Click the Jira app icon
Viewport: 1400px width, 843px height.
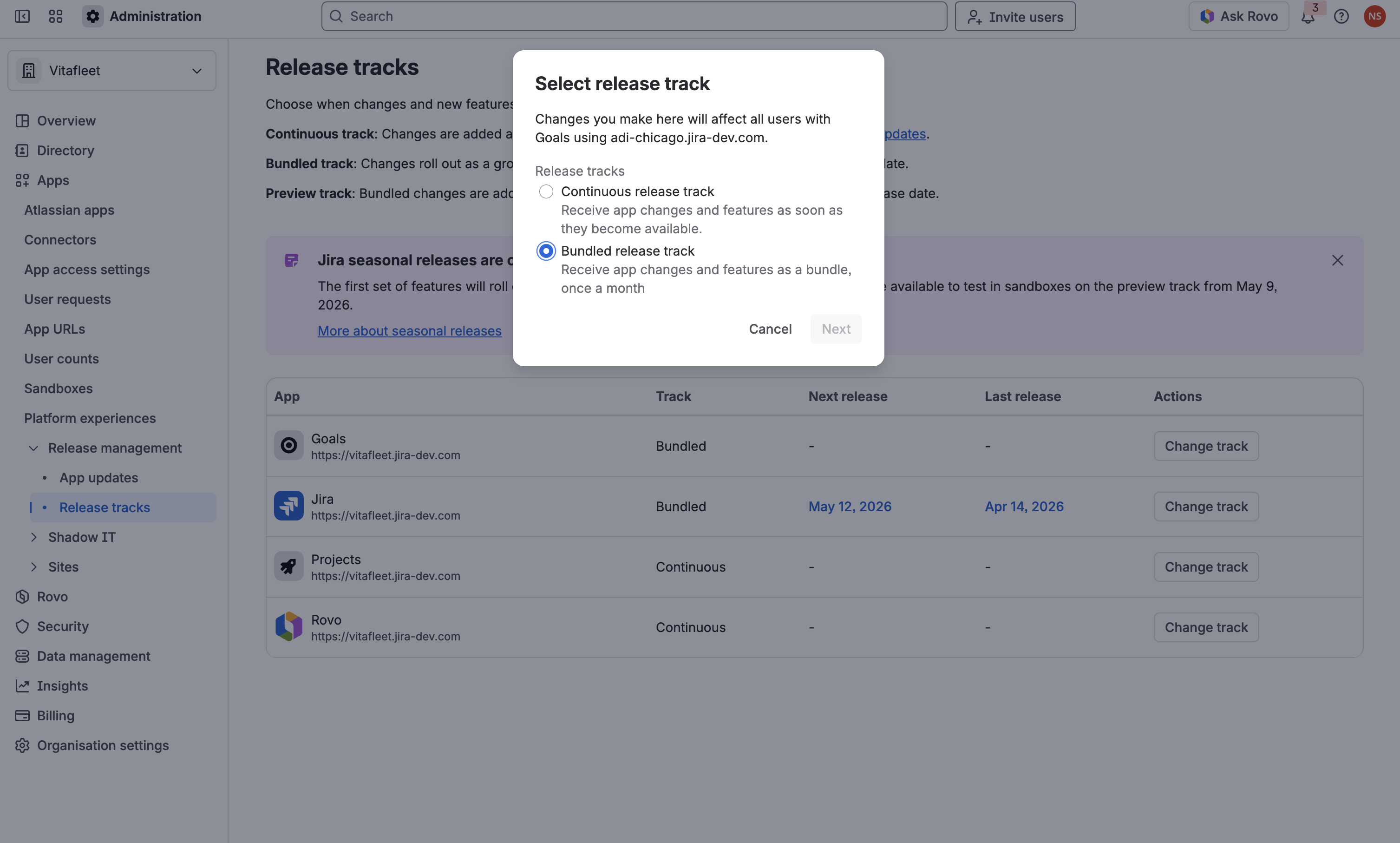tap(288, 506)
